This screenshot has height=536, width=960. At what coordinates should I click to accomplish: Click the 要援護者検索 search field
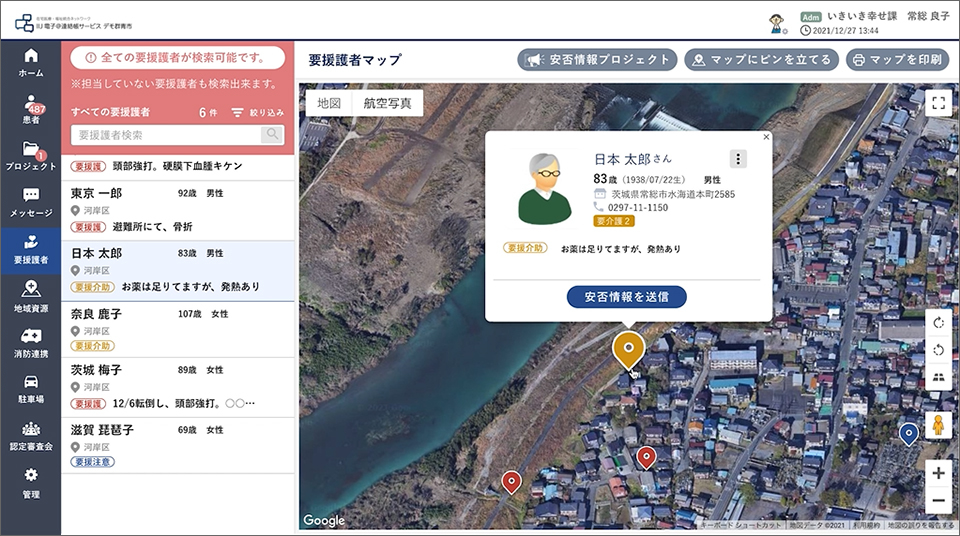[x=166, y=135]
